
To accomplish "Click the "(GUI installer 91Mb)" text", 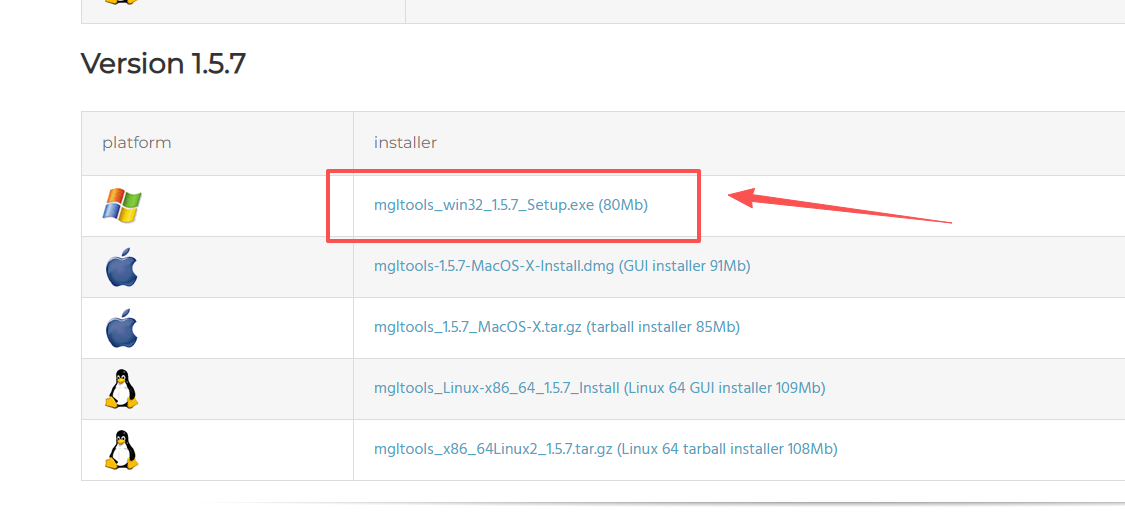I will tap(685, 266).
